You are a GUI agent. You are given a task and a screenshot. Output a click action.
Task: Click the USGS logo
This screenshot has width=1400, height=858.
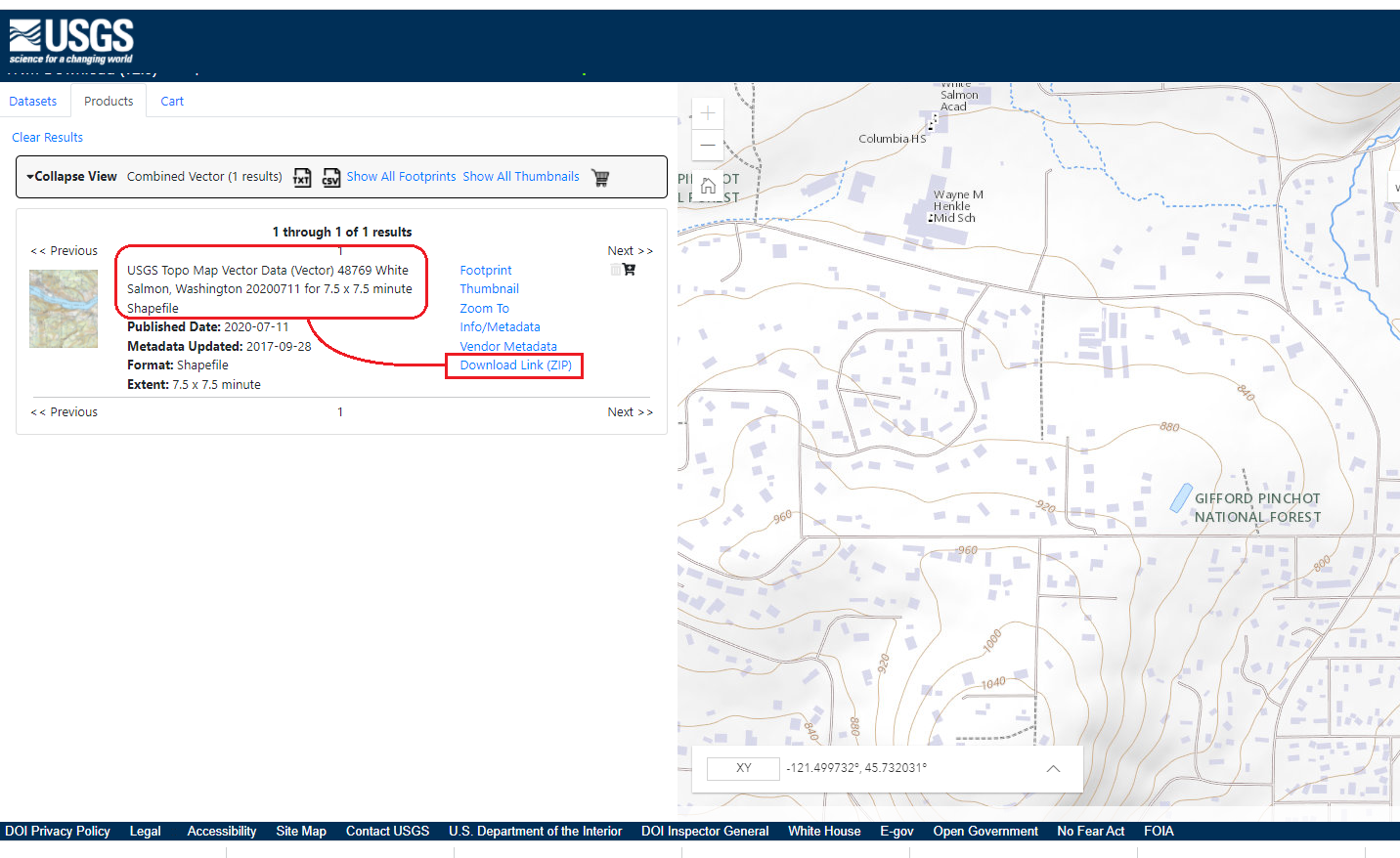(70, 39)
